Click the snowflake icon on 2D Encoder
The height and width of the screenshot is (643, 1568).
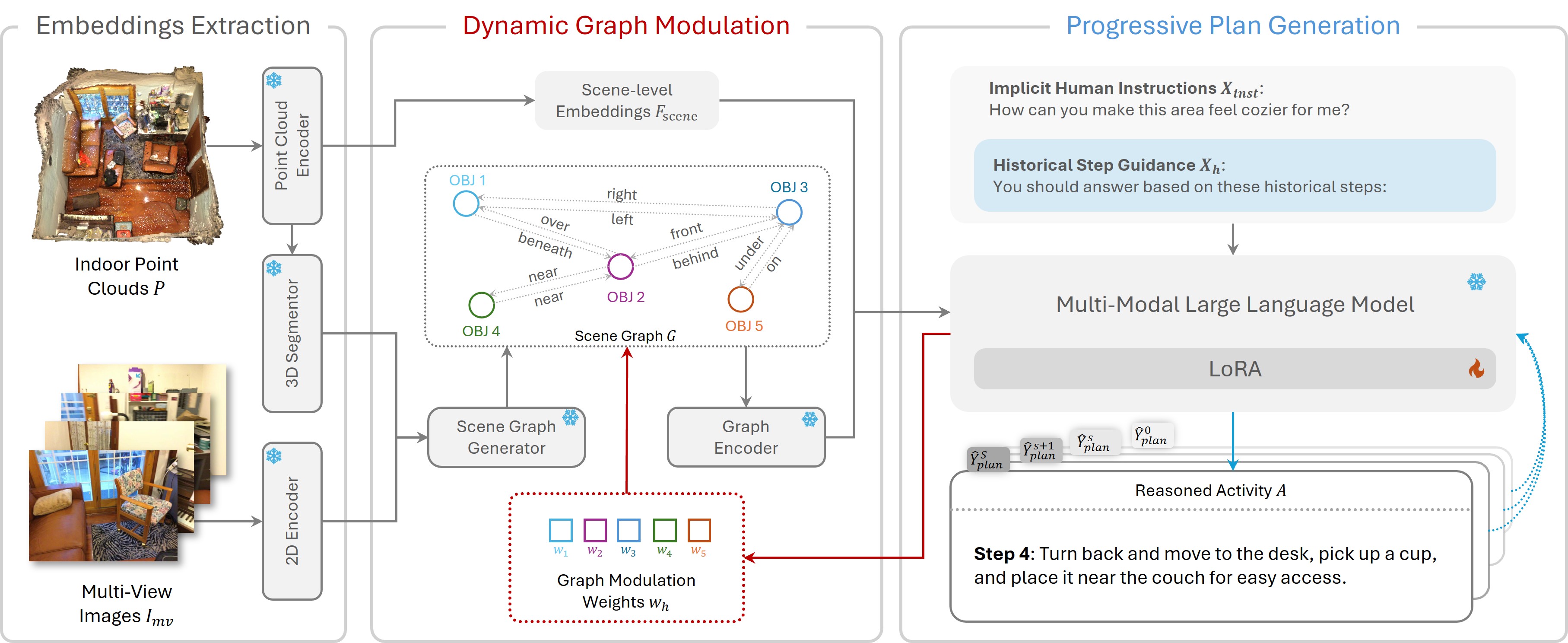[x=274, y=455]
